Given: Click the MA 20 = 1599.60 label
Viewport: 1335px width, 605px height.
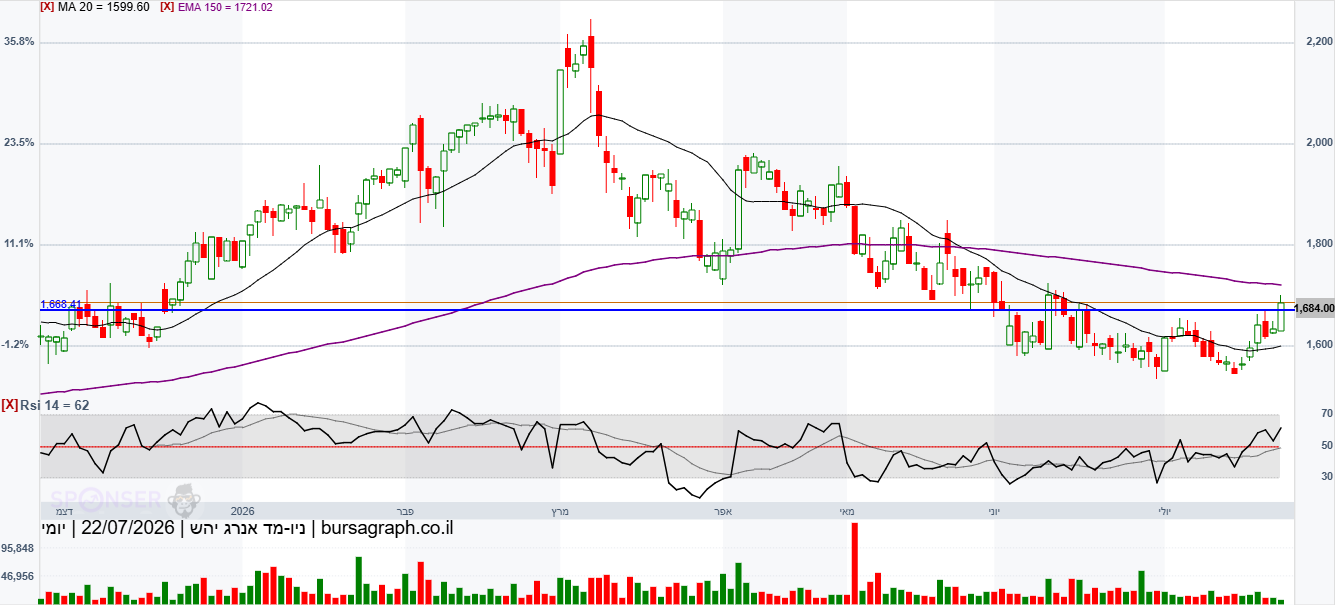Looking at the screenshot, I should tap(104, 6).
